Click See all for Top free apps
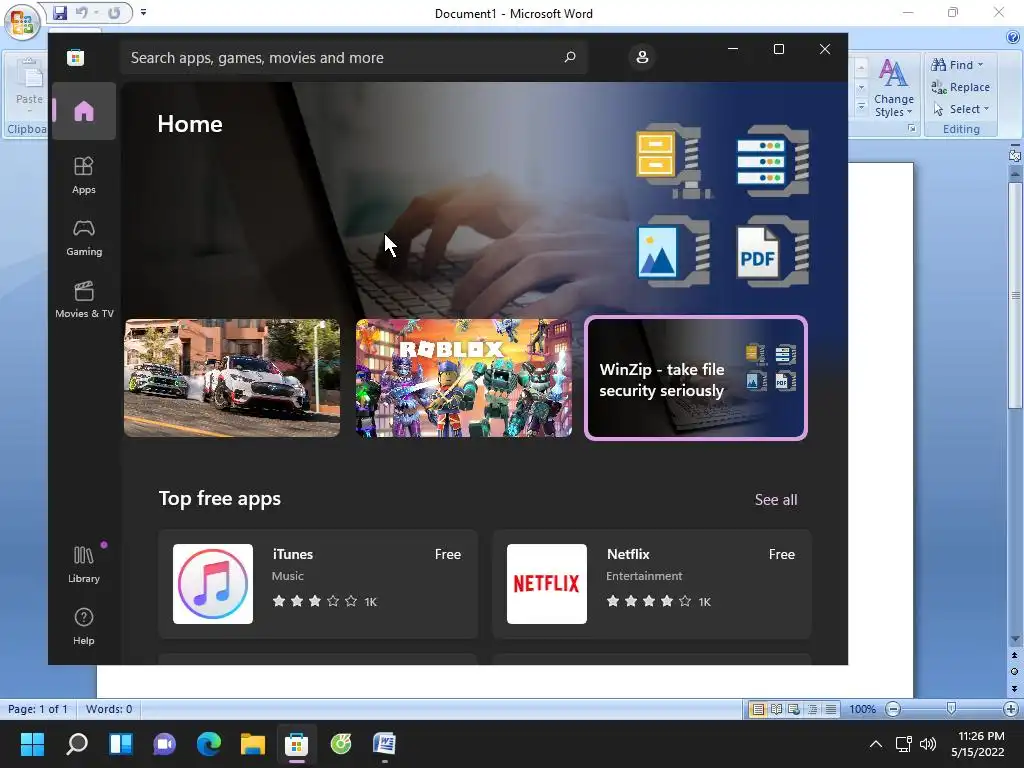The height and width of the screenshot is (768, 1024). [776, 500]
